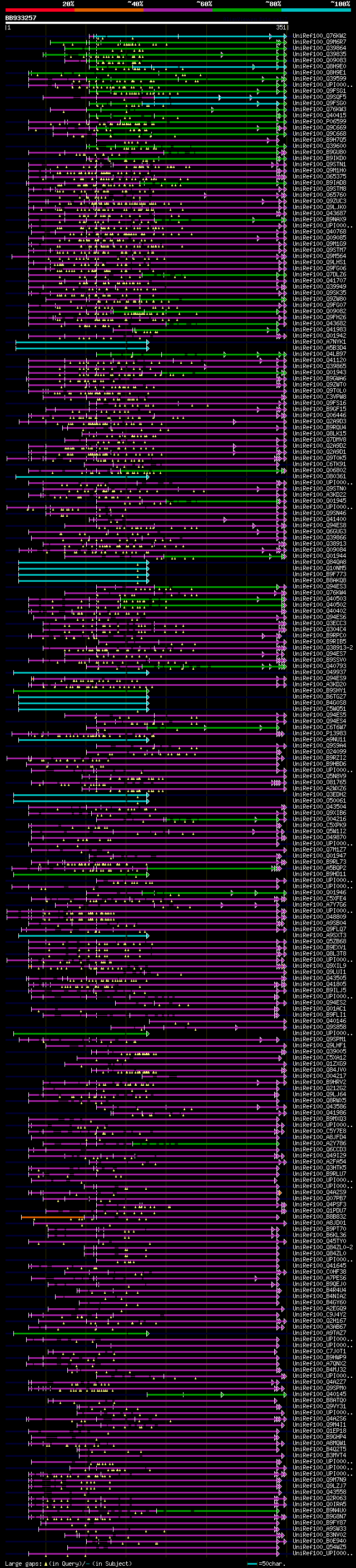The height and width of the screenshot is (1568, 356).
Task: Click the UniRef100_Q4LB97 label
Action: click(x=319, y=354)
